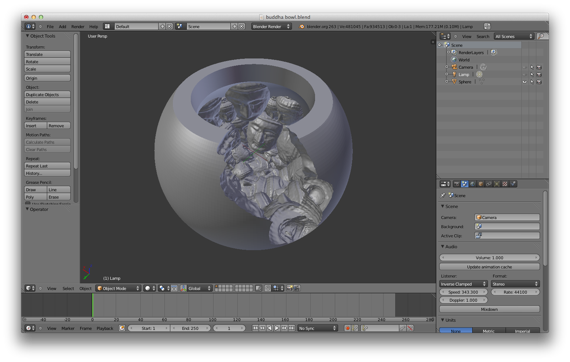
Task: Toggle selectability for Lamp in outliner
Action: tap(532, 75)
